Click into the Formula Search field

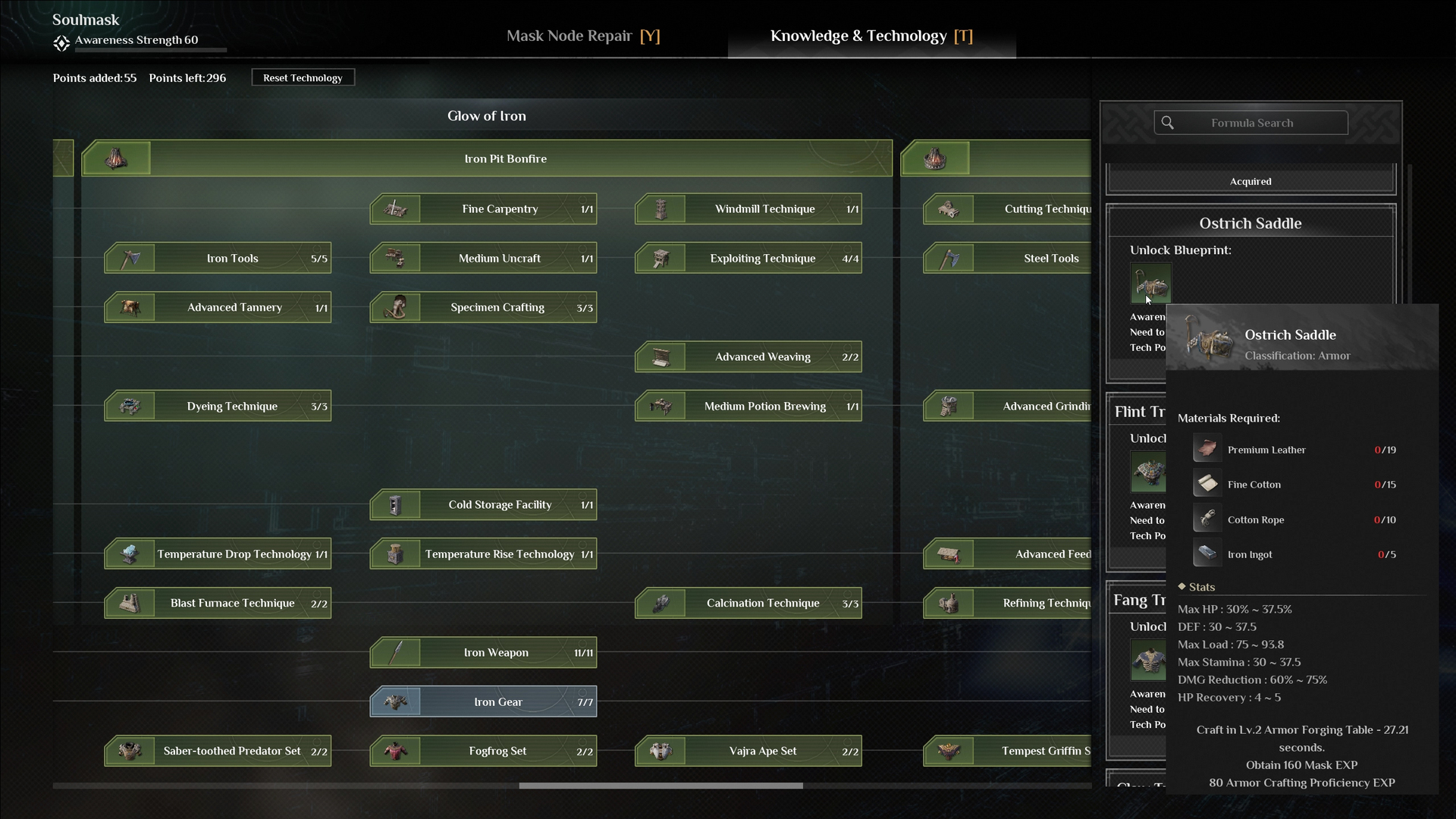pyautogui.click(x=1259, y=123)
